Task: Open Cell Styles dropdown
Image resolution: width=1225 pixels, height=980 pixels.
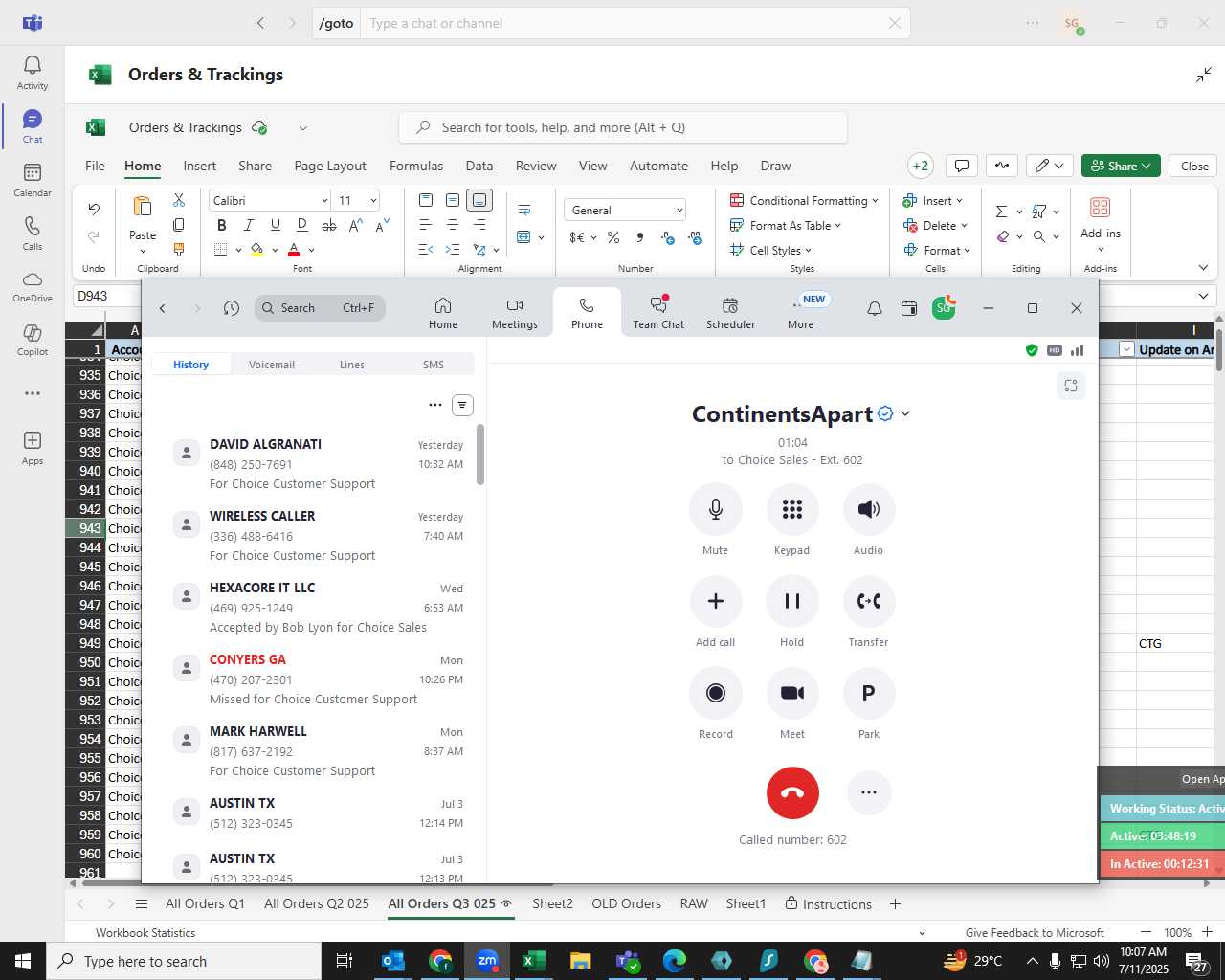Action: tap(771, 250)
